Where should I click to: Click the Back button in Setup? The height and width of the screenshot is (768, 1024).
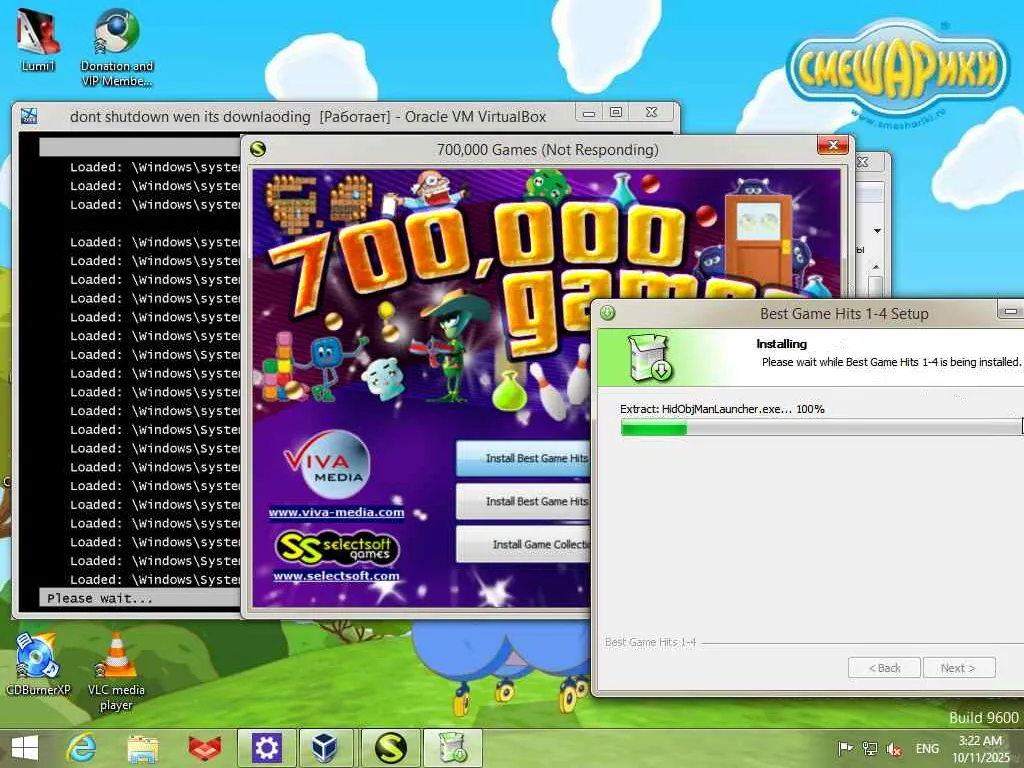click(x=884, y=668)
